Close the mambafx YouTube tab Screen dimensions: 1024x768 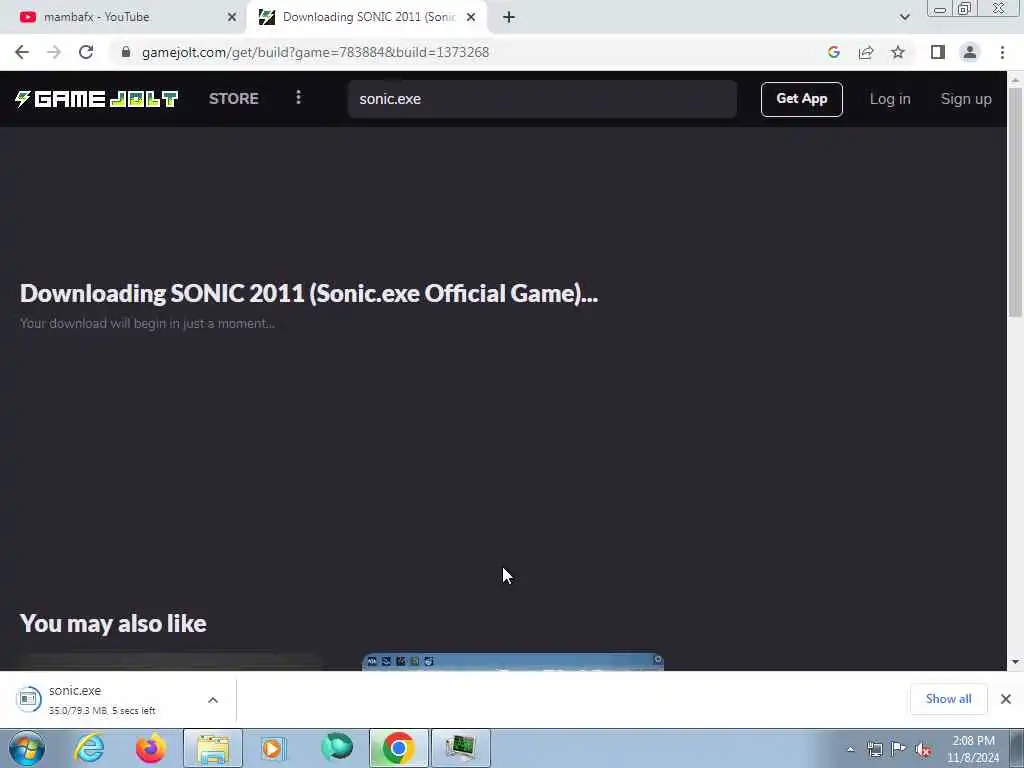tap(231, 17)
